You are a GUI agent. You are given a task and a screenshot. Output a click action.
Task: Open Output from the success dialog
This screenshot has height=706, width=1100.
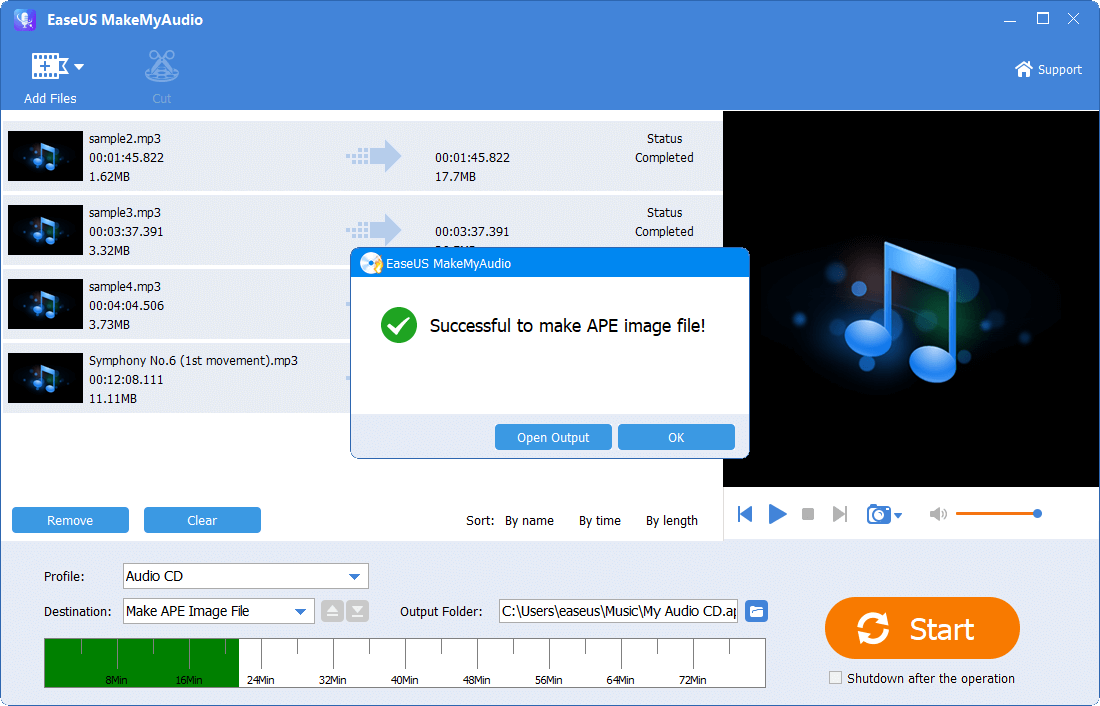point(553,437)
